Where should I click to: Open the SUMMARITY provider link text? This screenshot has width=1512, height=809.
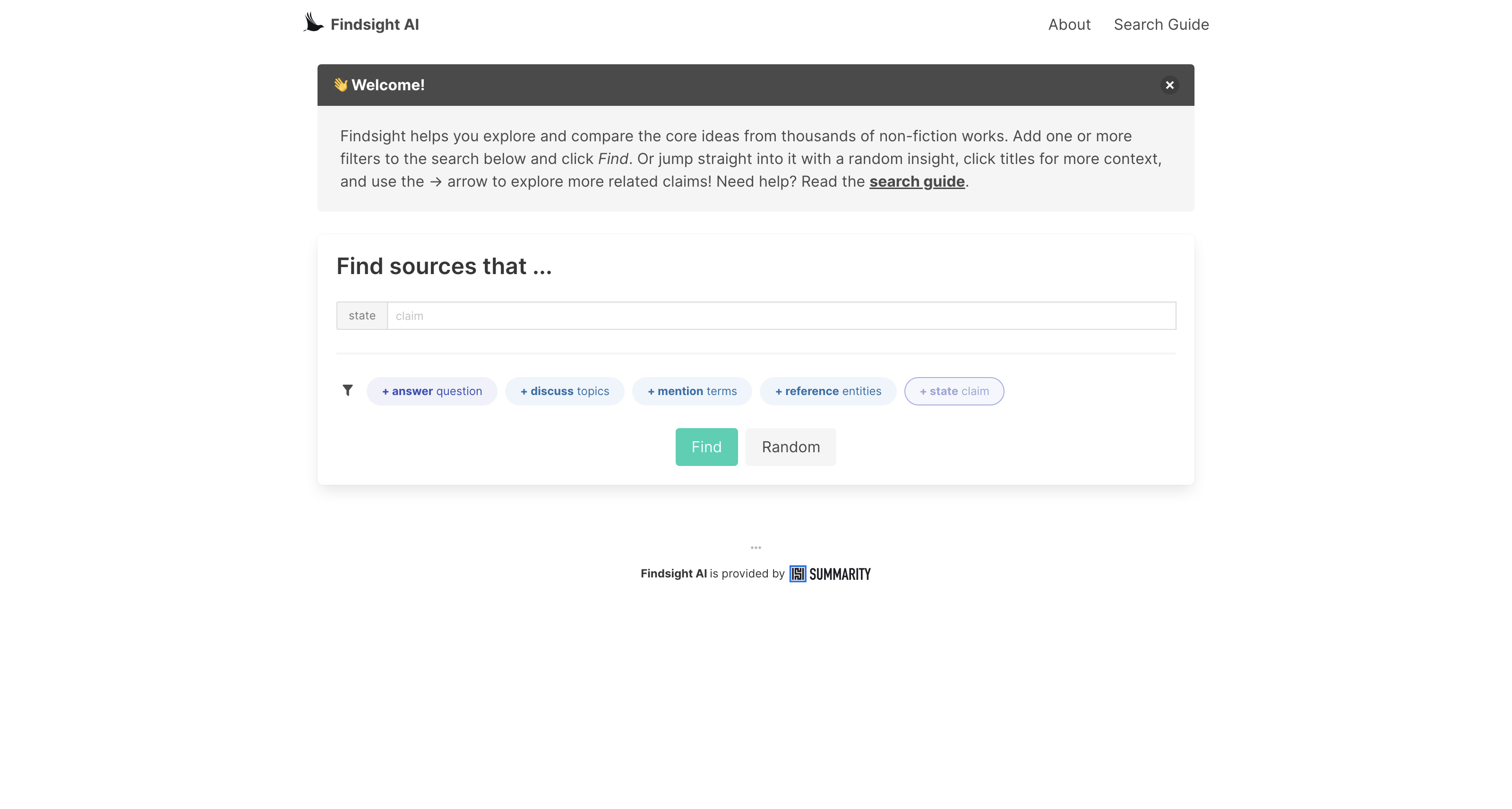pyautogui.click(x=840, y=574)
